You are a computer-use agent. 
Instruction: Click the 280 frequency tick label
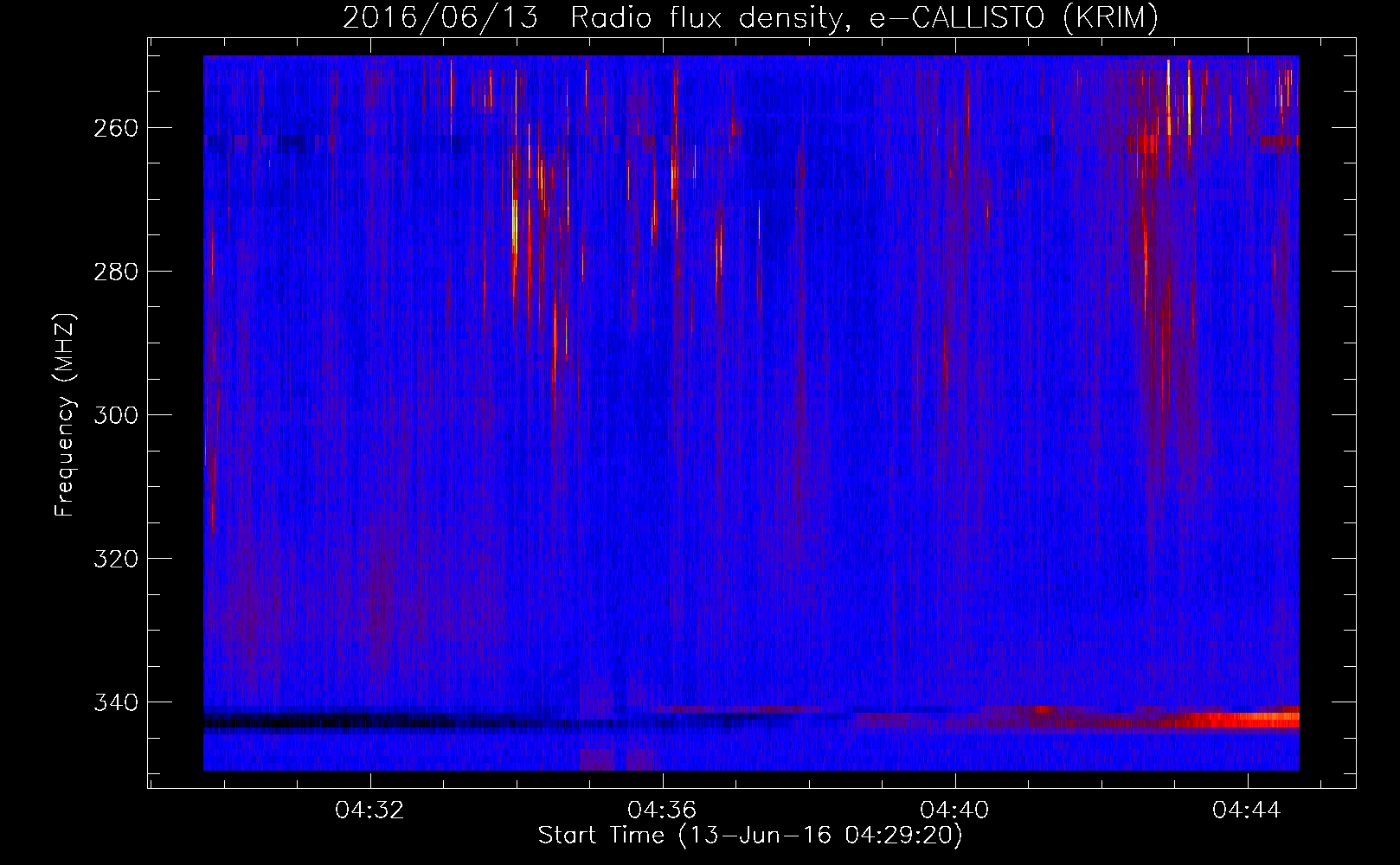click(x=114, y=272)
